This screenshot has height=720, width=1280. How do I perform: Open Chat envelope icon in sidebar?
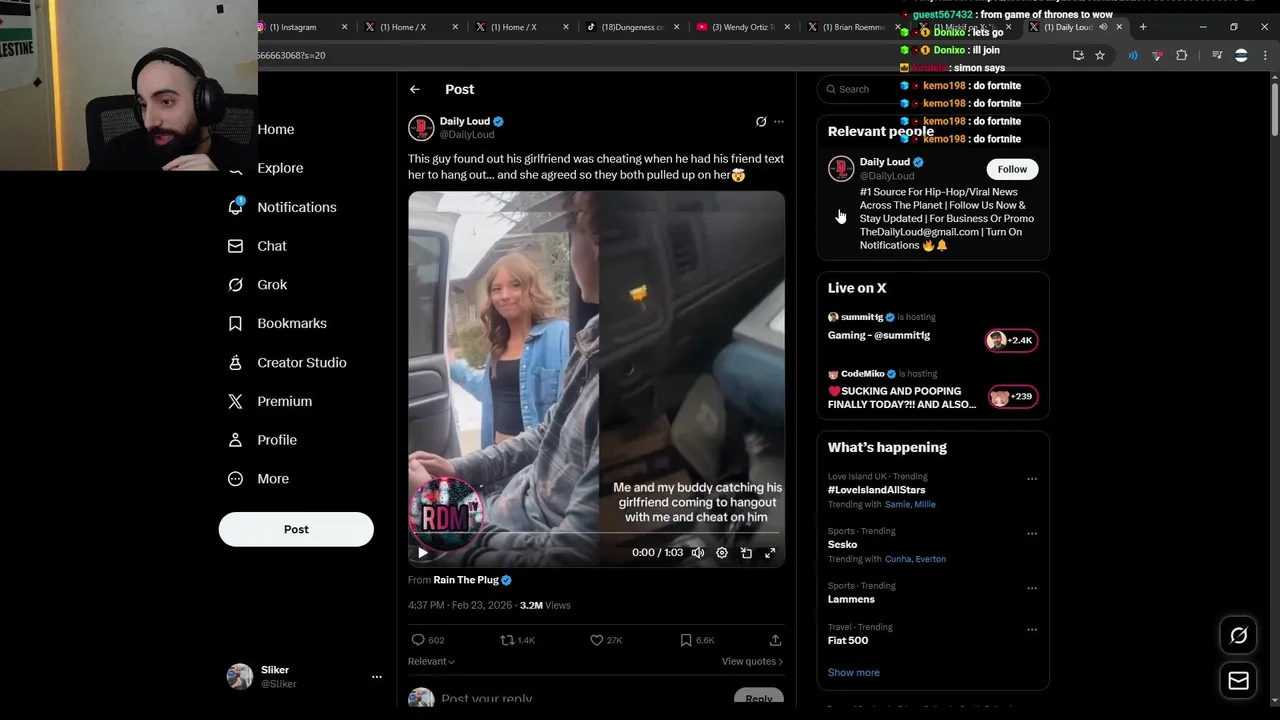[235, 246]
